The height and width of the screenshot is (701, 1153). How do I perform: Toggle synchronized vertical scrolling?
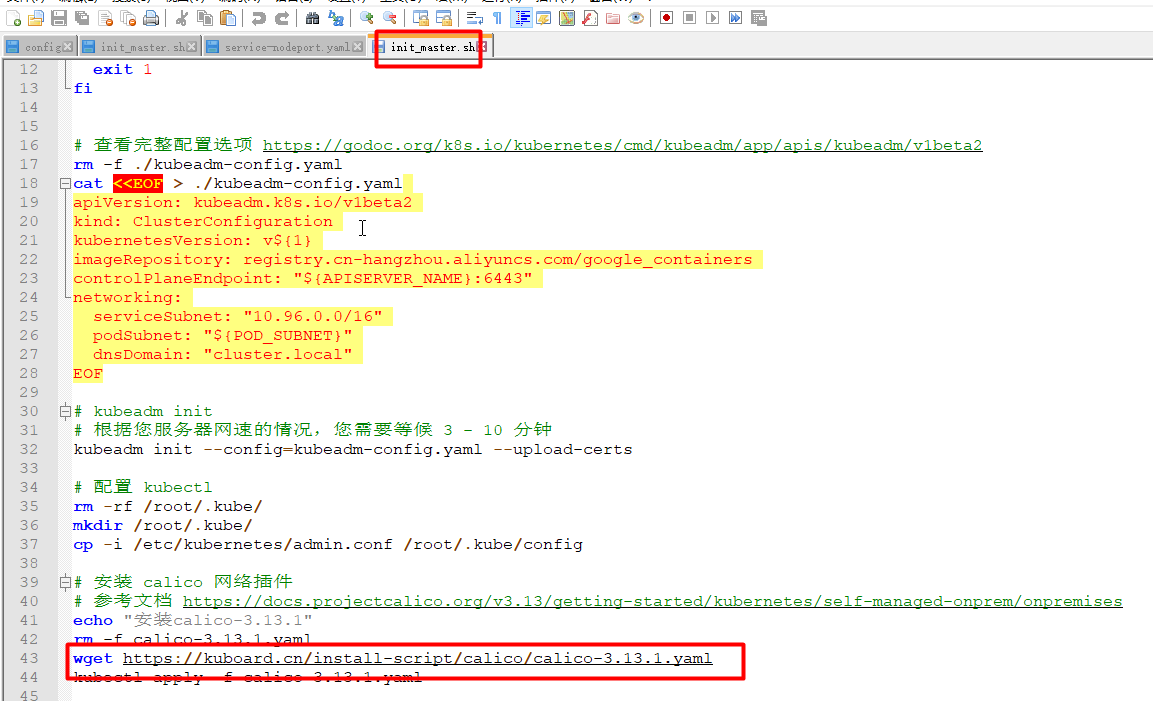[x=421, y=18]
